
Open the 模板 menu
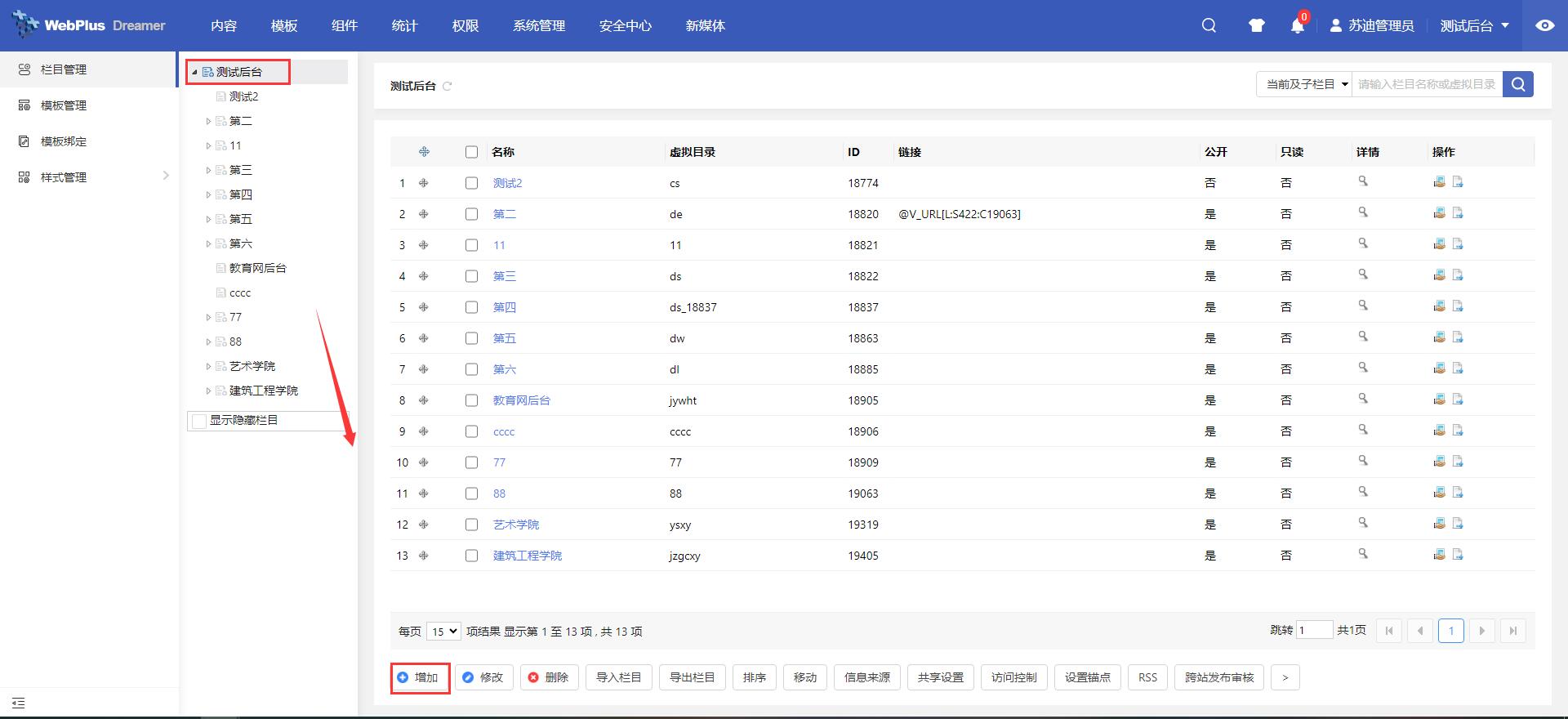284,25
